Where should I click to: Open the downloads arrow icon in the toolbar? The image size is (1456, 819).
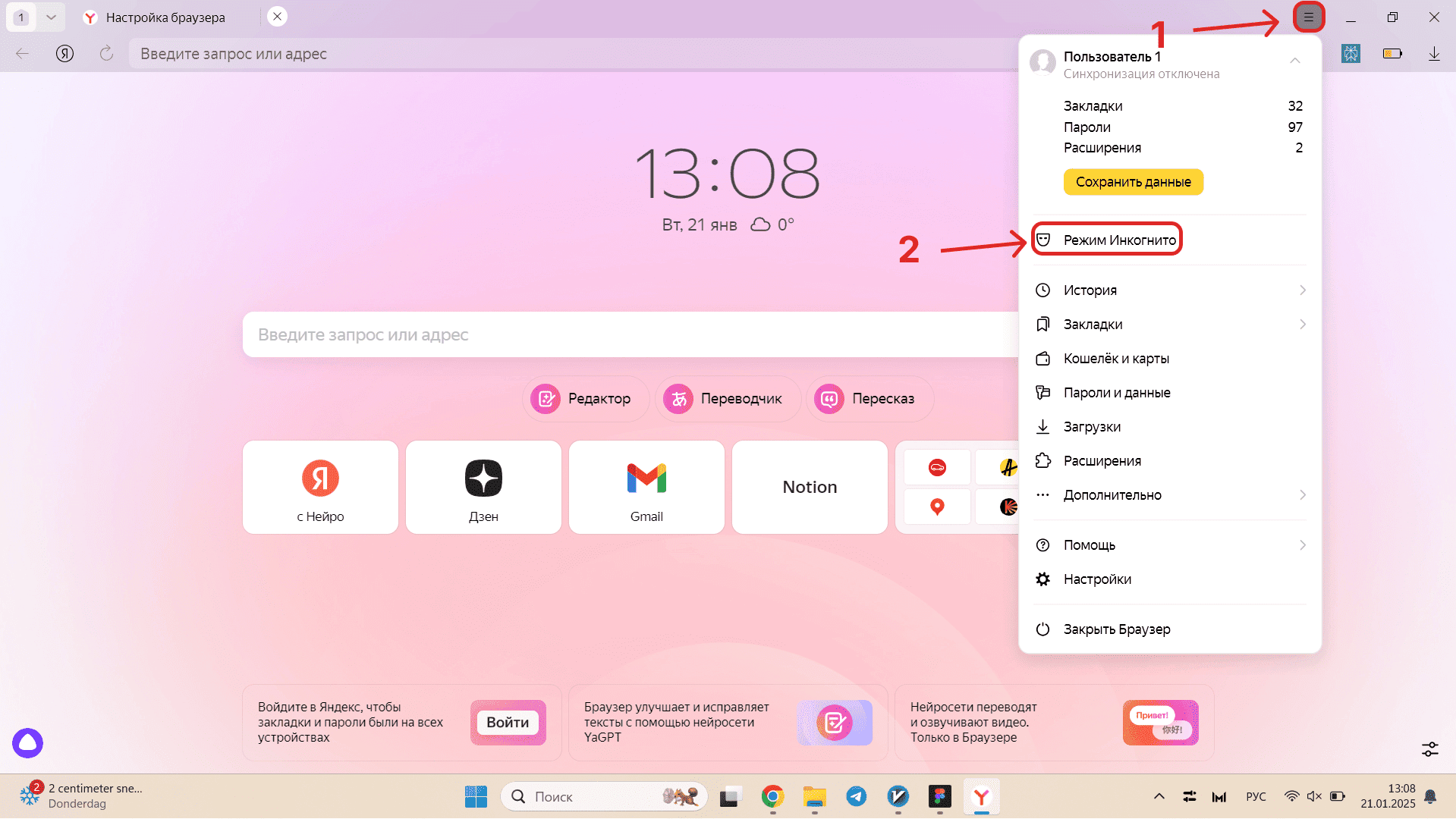(1434, 54)
